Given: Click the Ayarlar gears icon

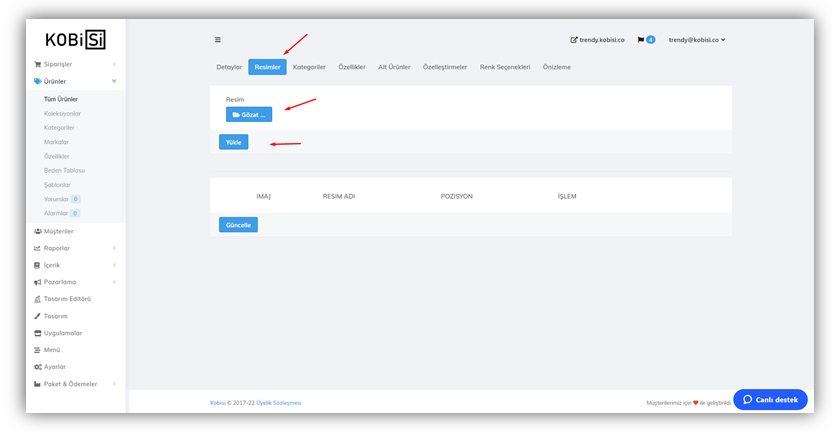Looking at the screenshot, I should (38, 367).
